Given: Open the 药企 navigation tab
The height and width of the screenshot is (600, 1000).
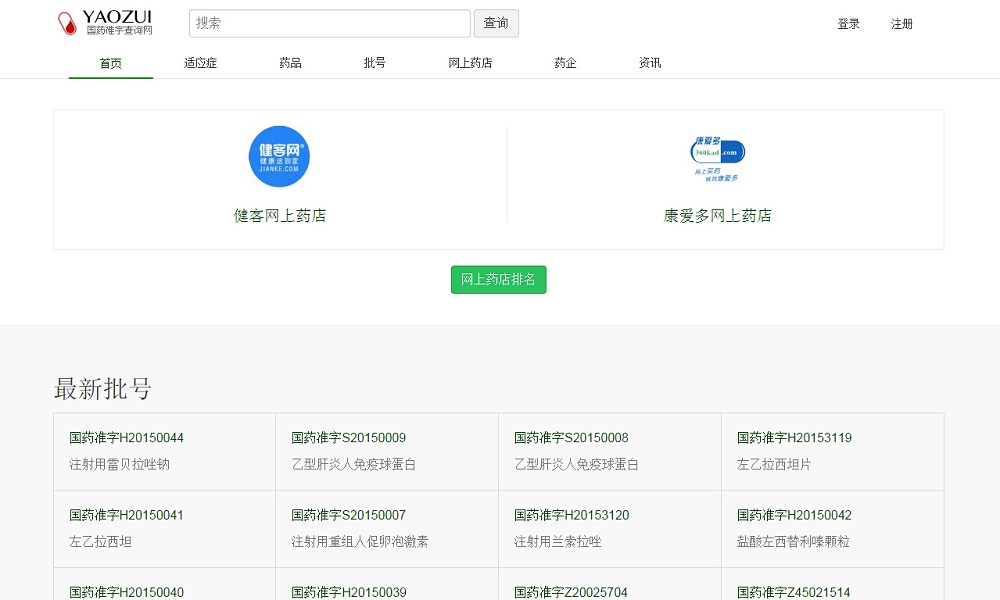Looking at the screenshot, I should [x=565, y=63].
